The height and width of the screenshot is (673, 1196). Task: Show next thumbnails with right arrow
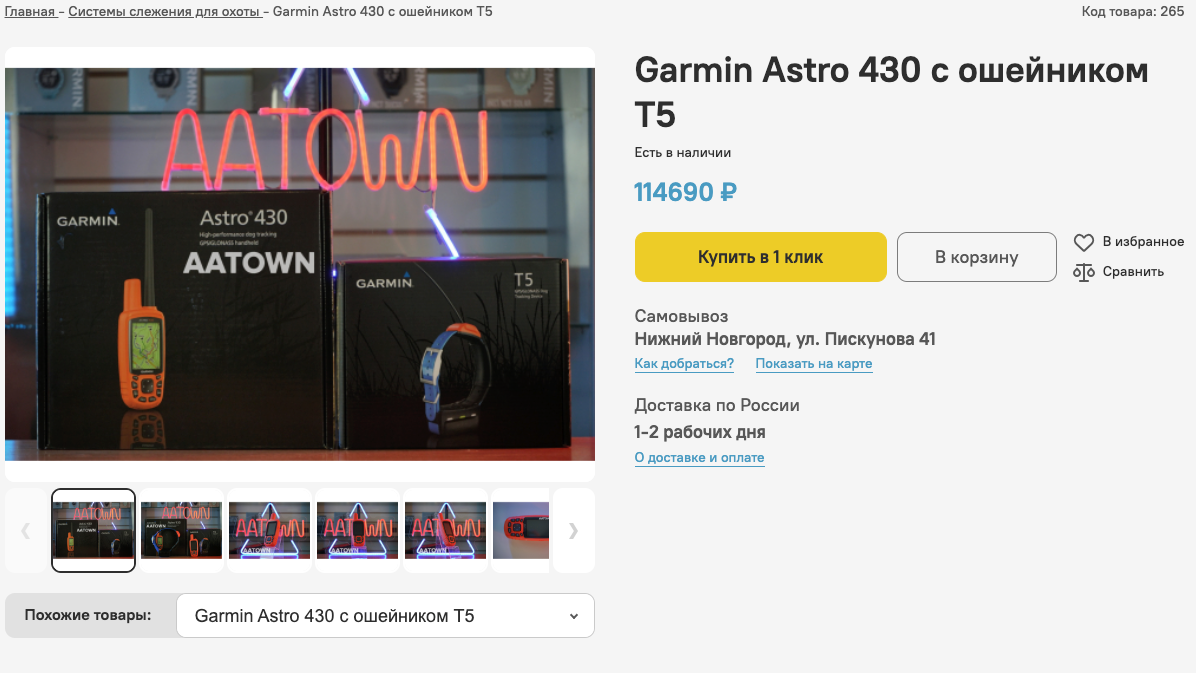[574, 530]
